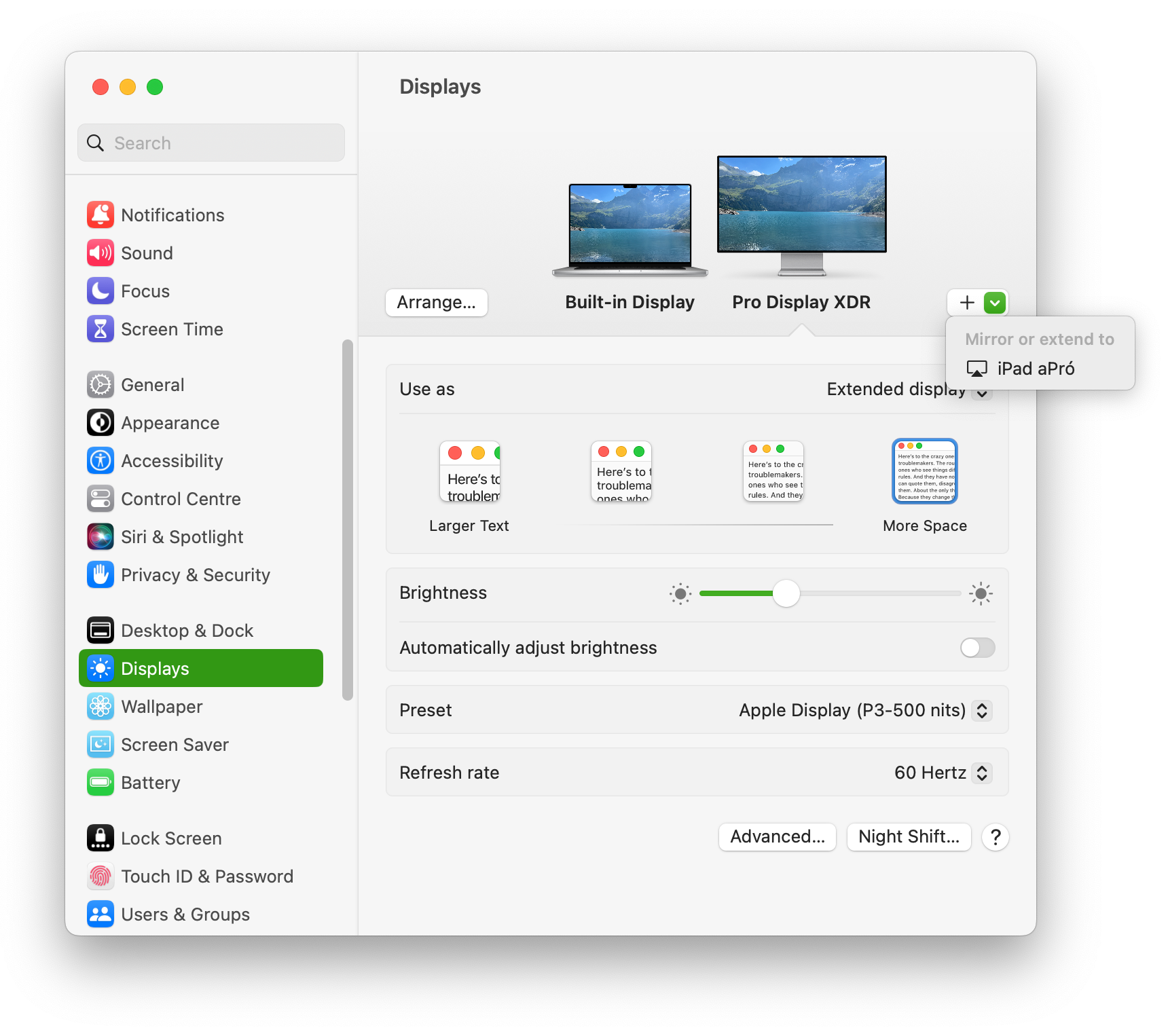Select the Pro Display XDR label
This screenshot has width=1168, height=1036.
click(801, 302)
